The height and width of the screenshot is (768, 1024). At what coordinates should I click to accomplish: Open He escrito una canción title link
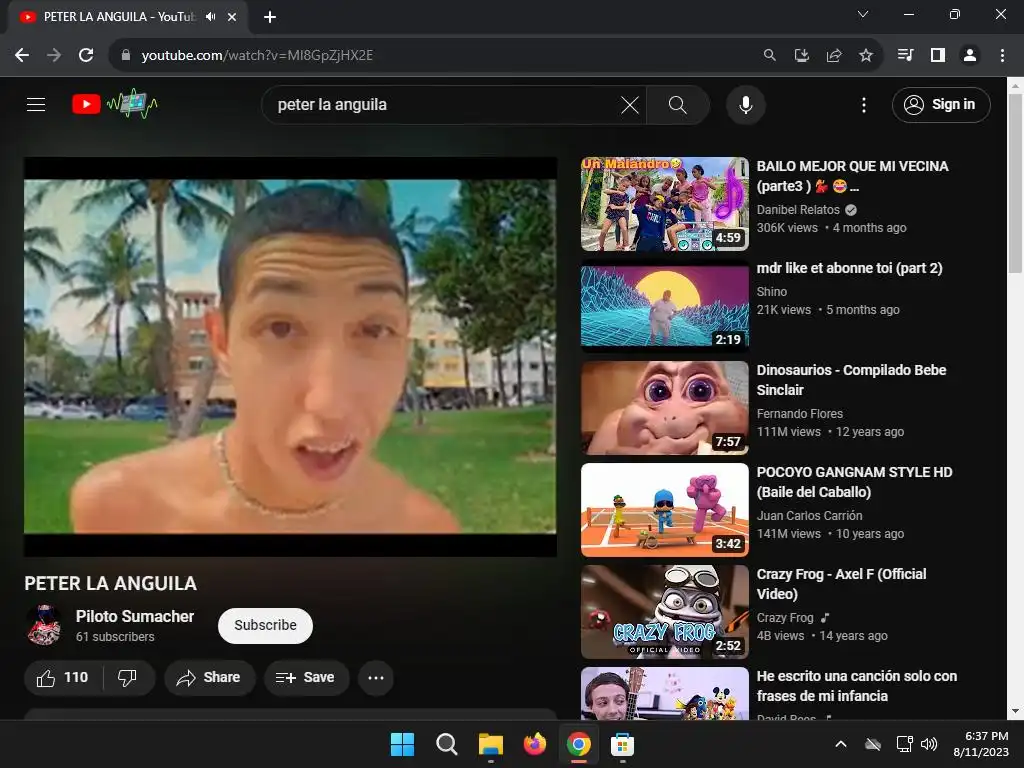(x=857, y=686)
